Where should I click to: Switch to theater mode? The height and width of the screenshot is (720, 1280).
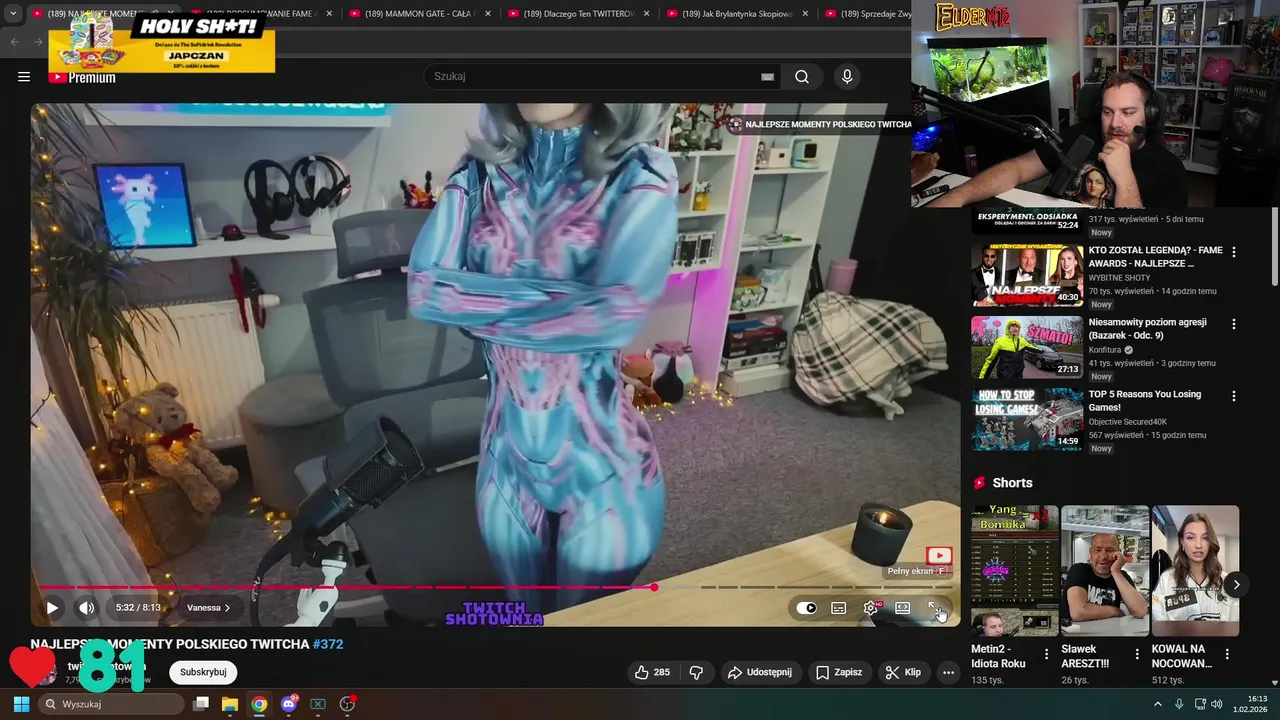click(902, 607)
